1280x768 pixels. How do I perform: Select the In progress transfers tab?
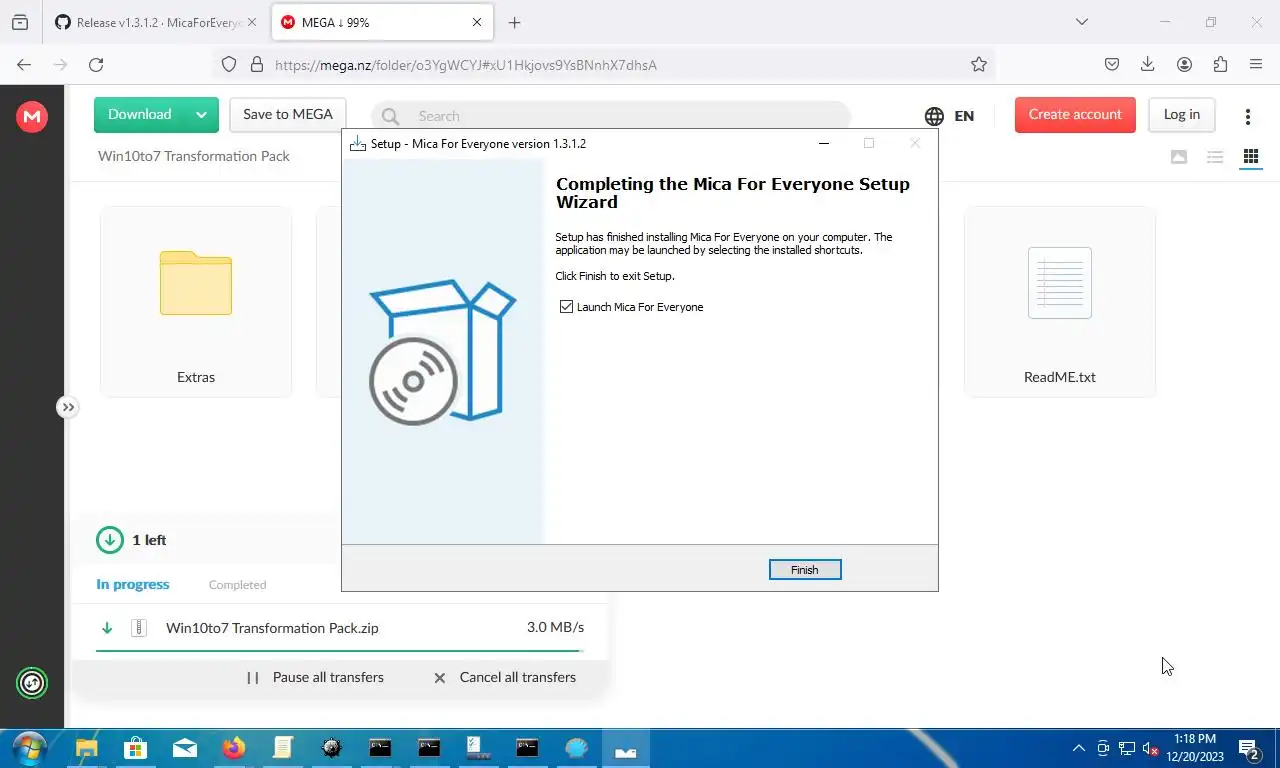point(133,584)
